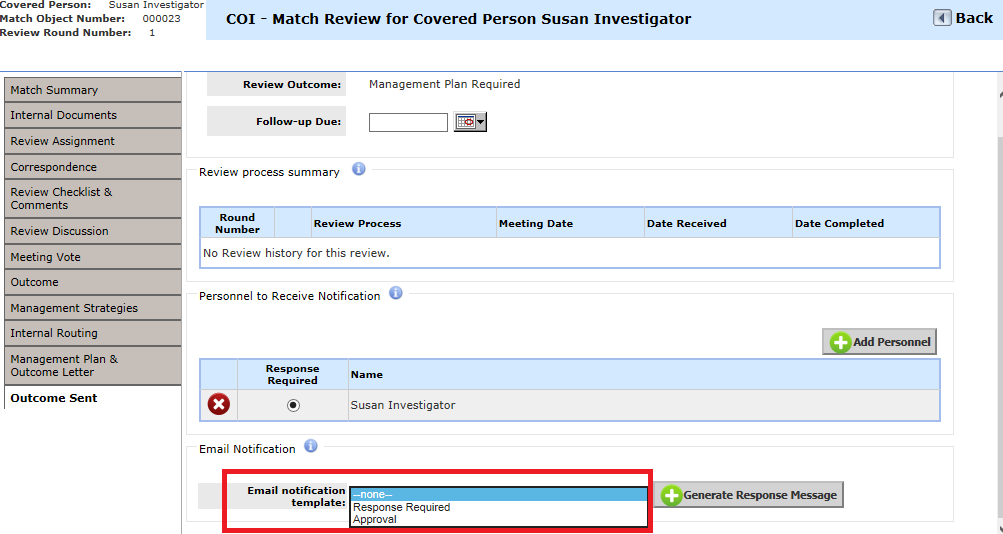Click the Back button
Viewport: 1003px width, 534px height.
pos(963,18)
